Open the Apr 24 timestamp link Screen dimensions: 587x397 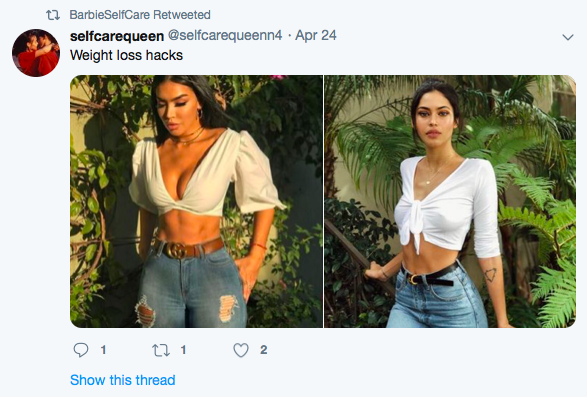(316, 36)
